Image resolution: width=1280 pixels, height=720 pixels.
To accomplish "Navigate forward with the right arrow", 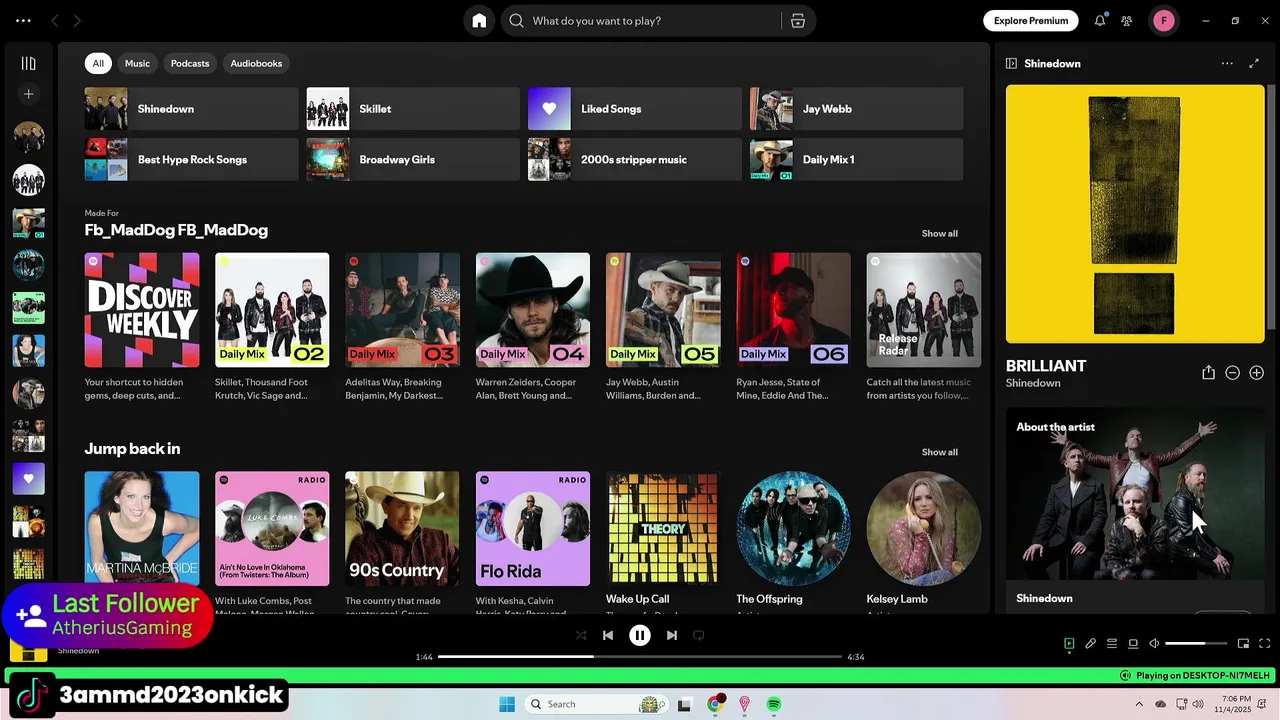I will [77, 20].
